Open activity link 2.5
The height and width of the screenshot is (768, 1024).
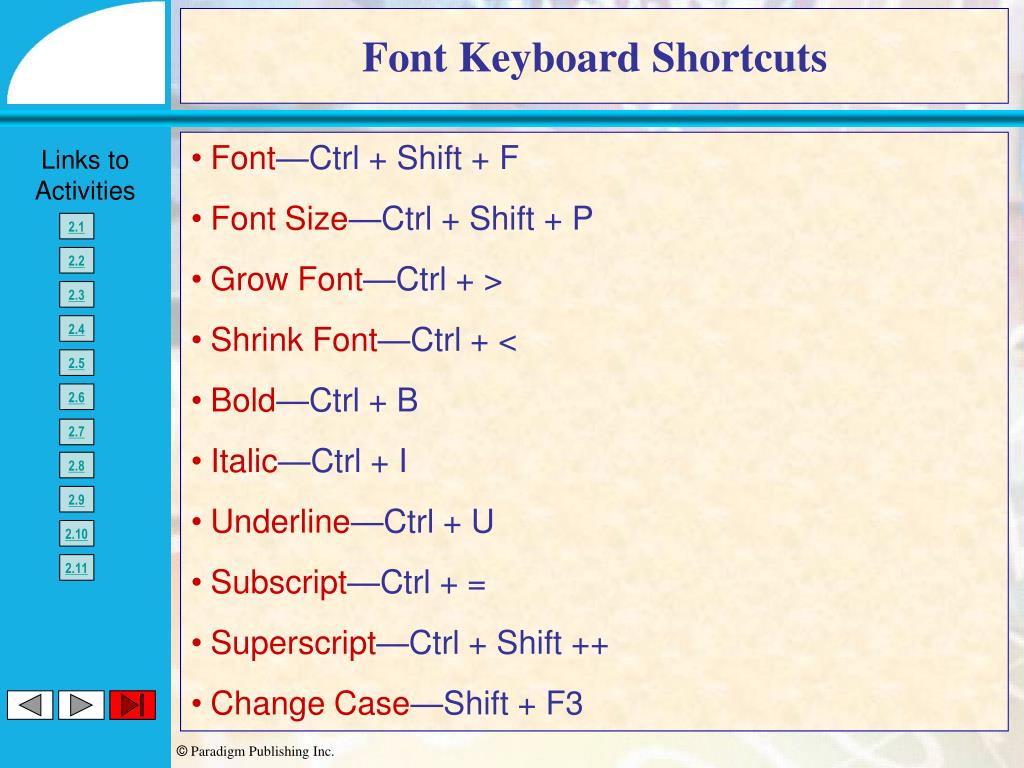76,363
